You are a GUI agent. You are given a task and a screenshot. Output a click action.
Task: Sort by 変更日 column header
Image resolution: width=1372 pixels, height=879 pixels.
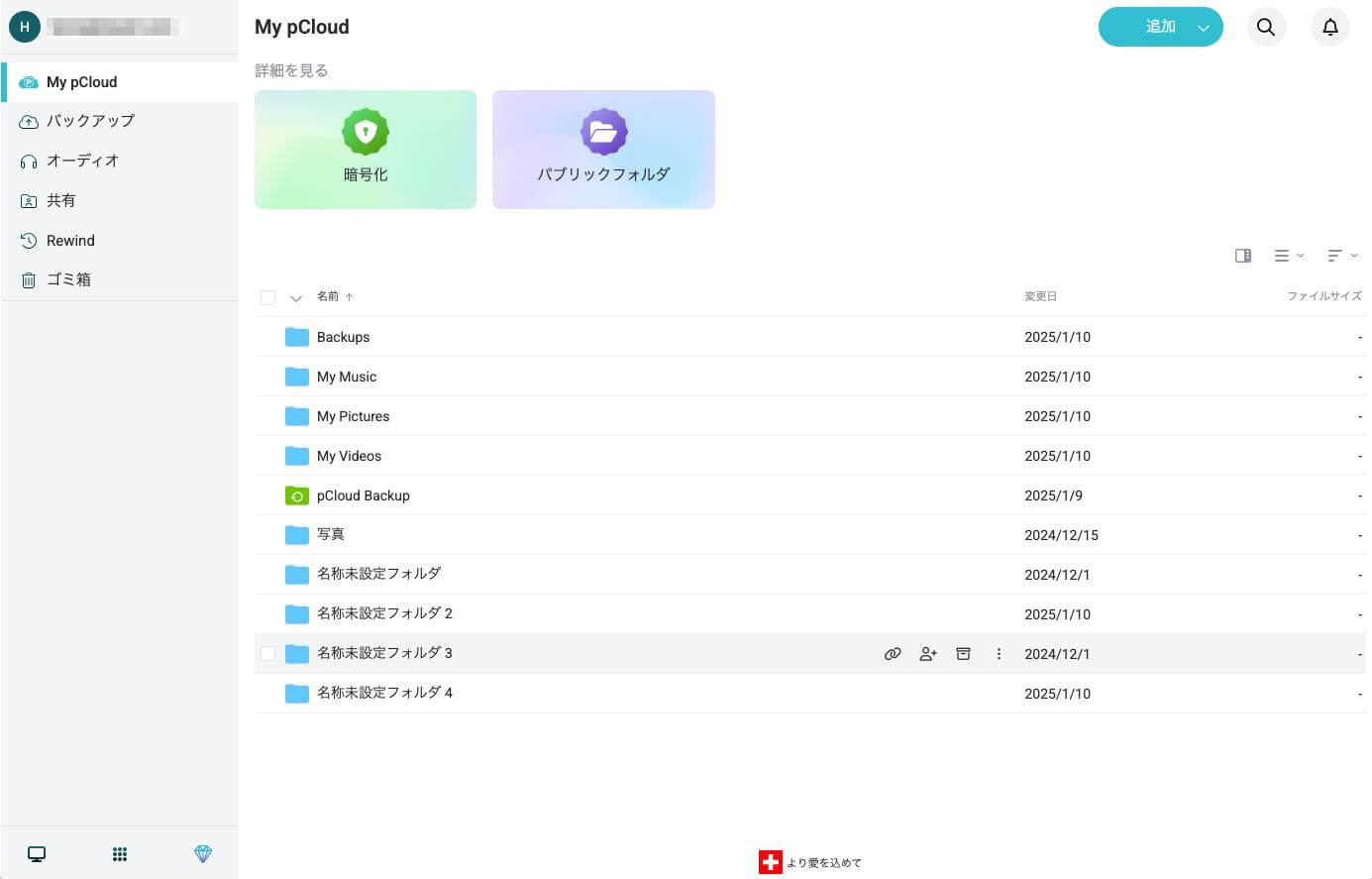pyautogui.click(x=1040, y=296)
